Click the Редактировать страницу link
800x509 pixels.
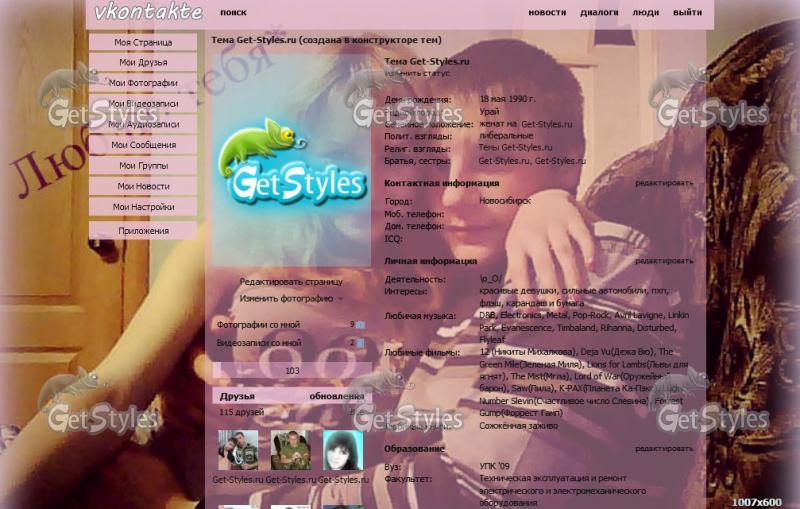pyautogui.click(x=291, y=282)
